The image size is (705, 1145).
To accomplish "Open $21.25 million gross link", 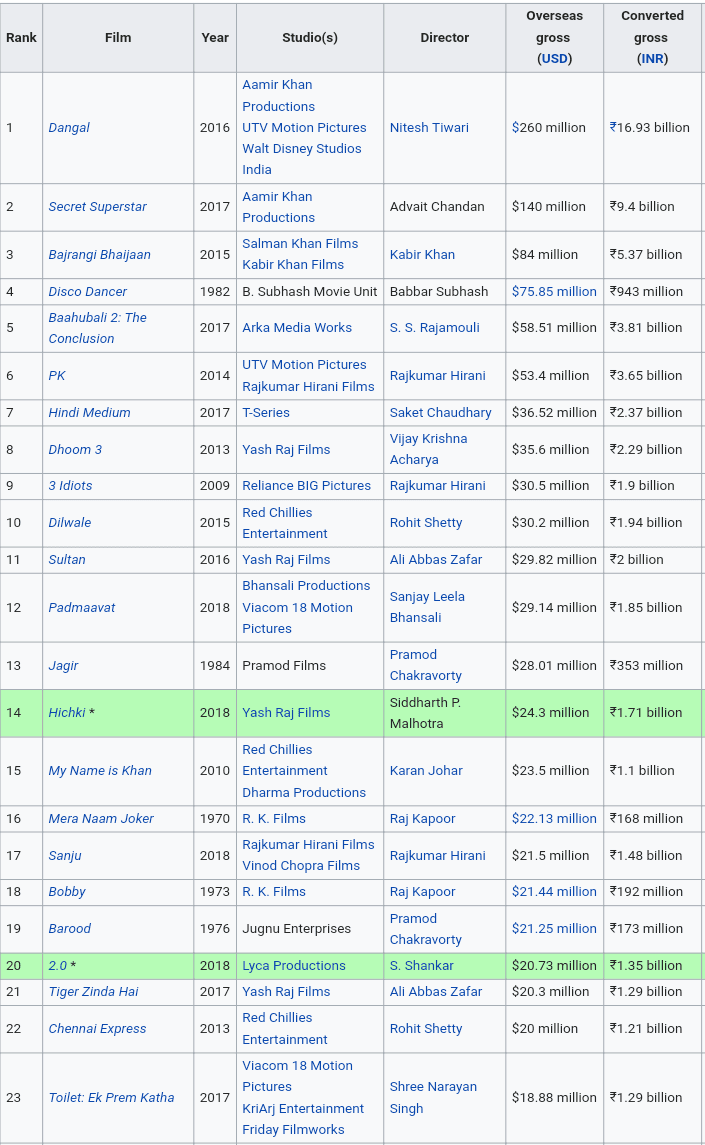I will tap(554, 929).
